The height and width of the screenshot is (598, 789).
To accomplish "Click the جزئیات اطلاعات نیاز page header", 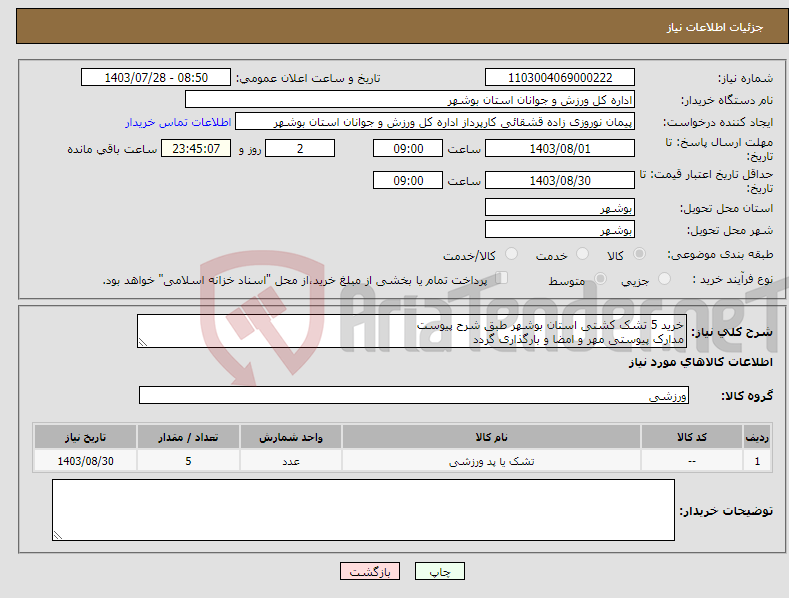I will click(715, 27).
